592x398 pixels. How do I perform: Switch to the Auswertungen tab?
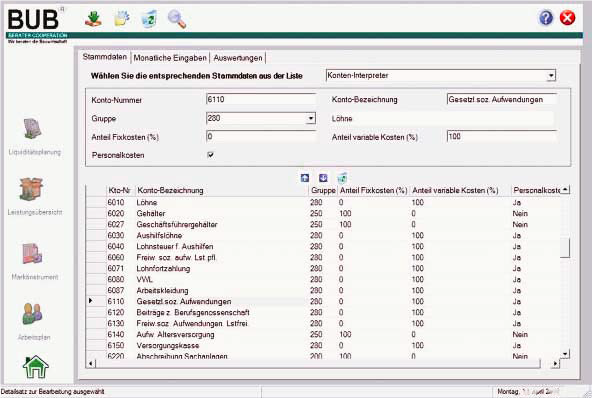coord(238,58)
